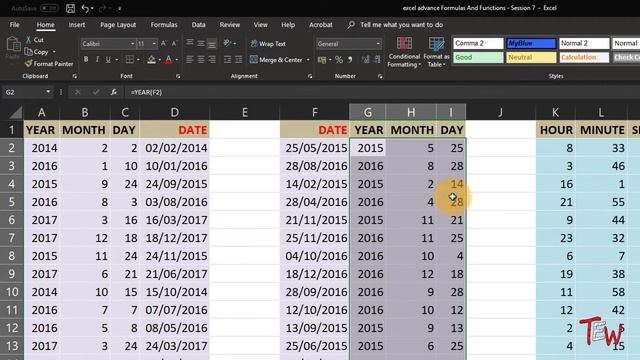Toggle Underline formatting
Viewport: 640px width, 360px height.
coord(108,60)
